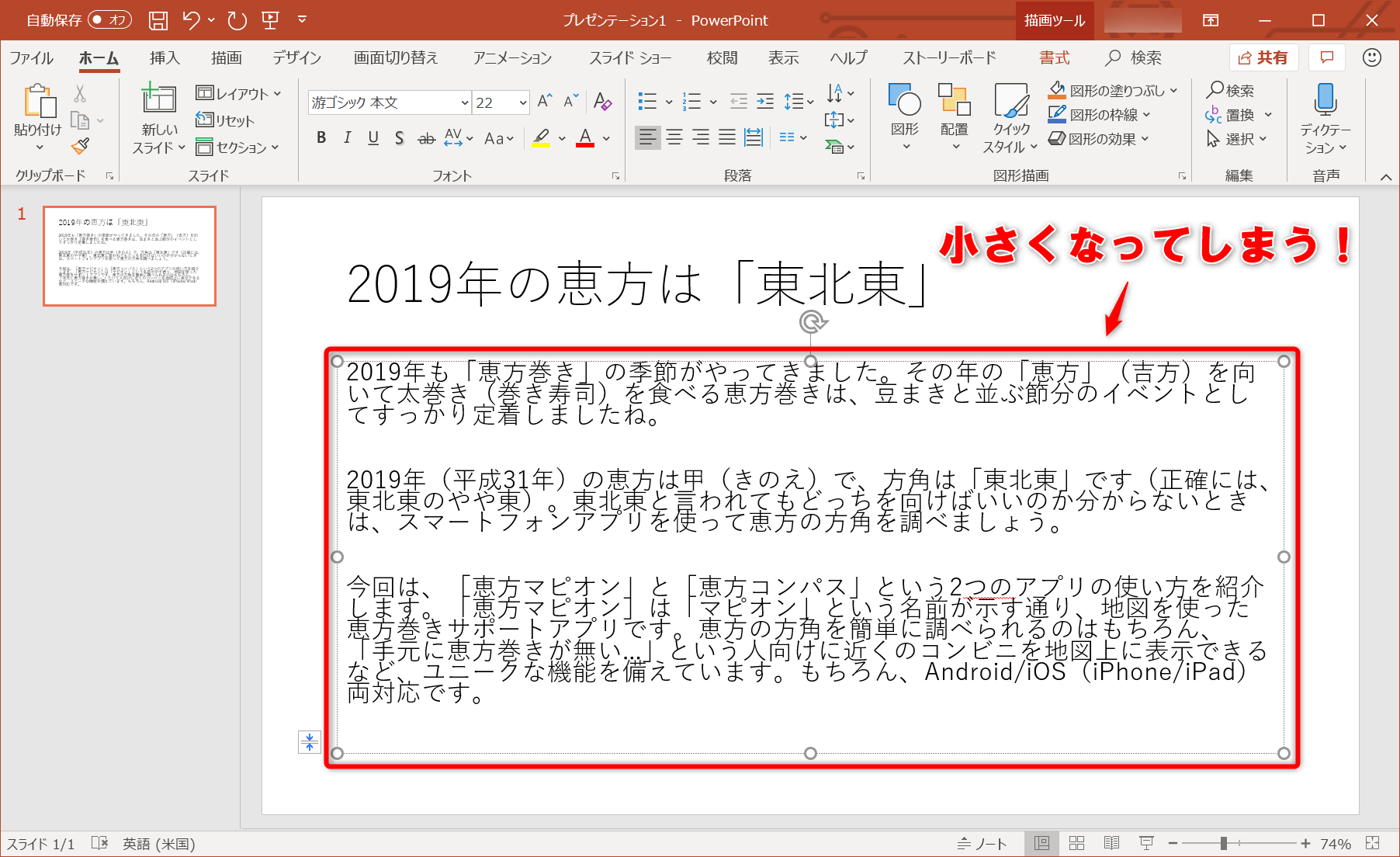Switch to reading view icon
This screenshot has width=1400, height=857.
tap(1111, 843)
